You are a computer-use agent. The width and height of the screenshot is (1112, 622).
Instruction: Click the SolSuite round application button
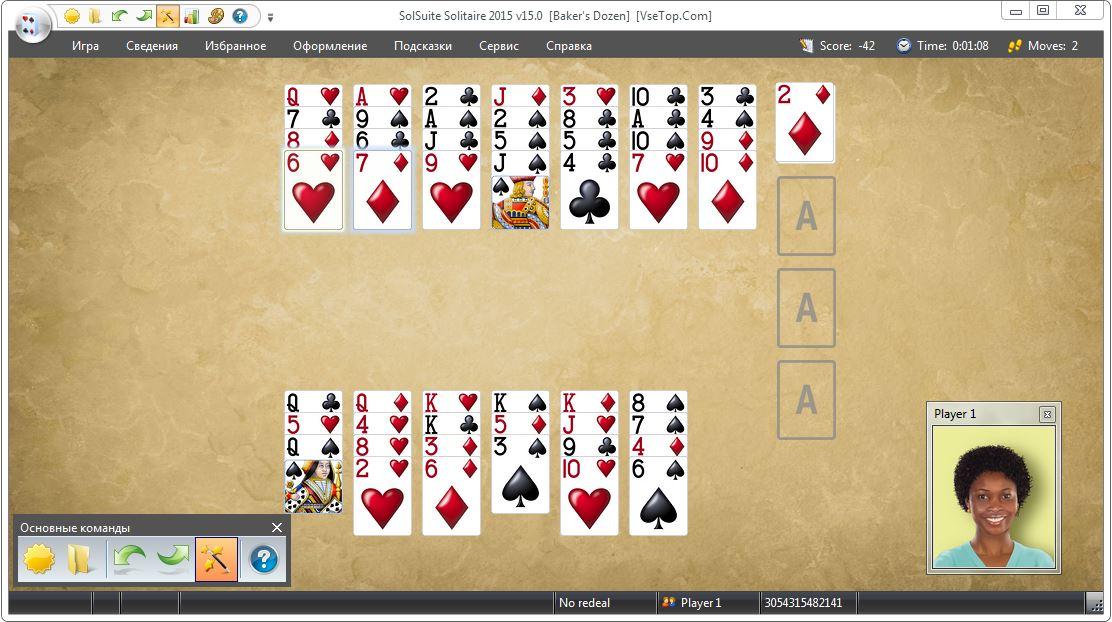click(x=32, y=26)
